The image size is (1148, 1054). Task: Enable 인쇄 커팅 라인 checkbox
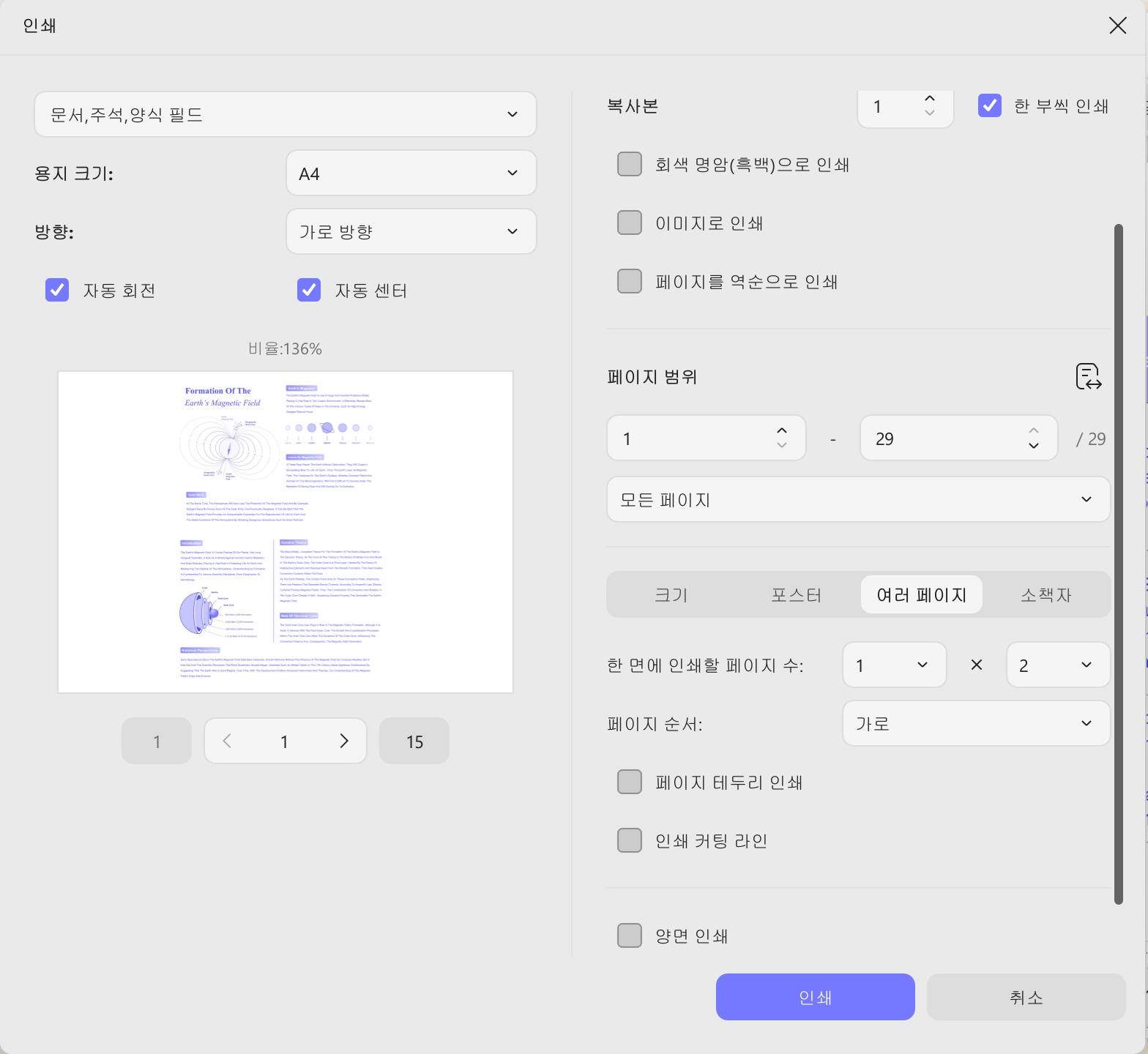[630, 840]
